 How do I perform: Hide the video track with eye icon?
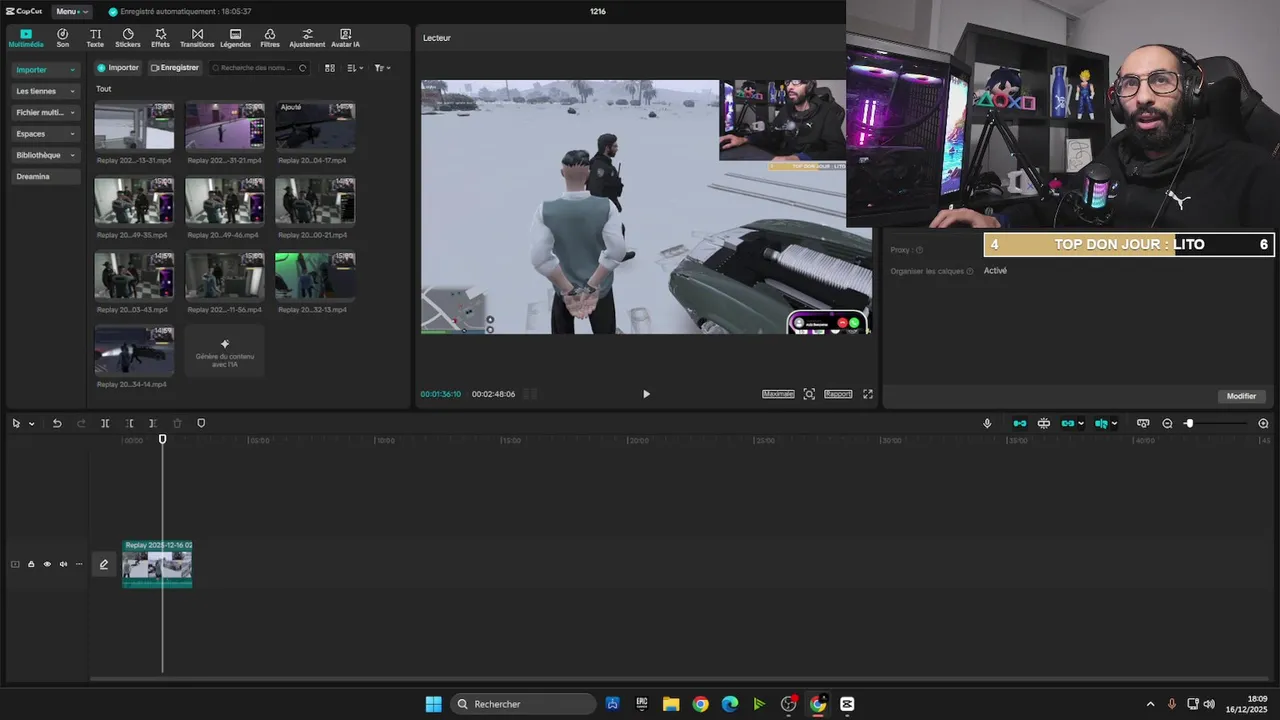click(47, 565)
